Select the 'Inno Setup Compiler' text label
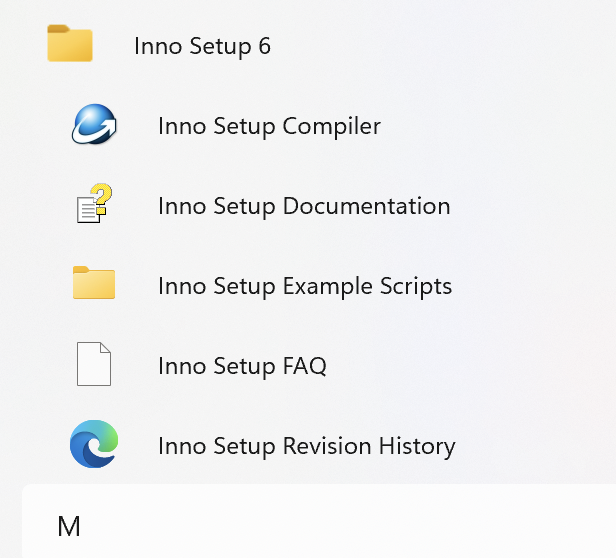Image resolution: width=616 pixels, height=558 pixels. tap(269, 127)
